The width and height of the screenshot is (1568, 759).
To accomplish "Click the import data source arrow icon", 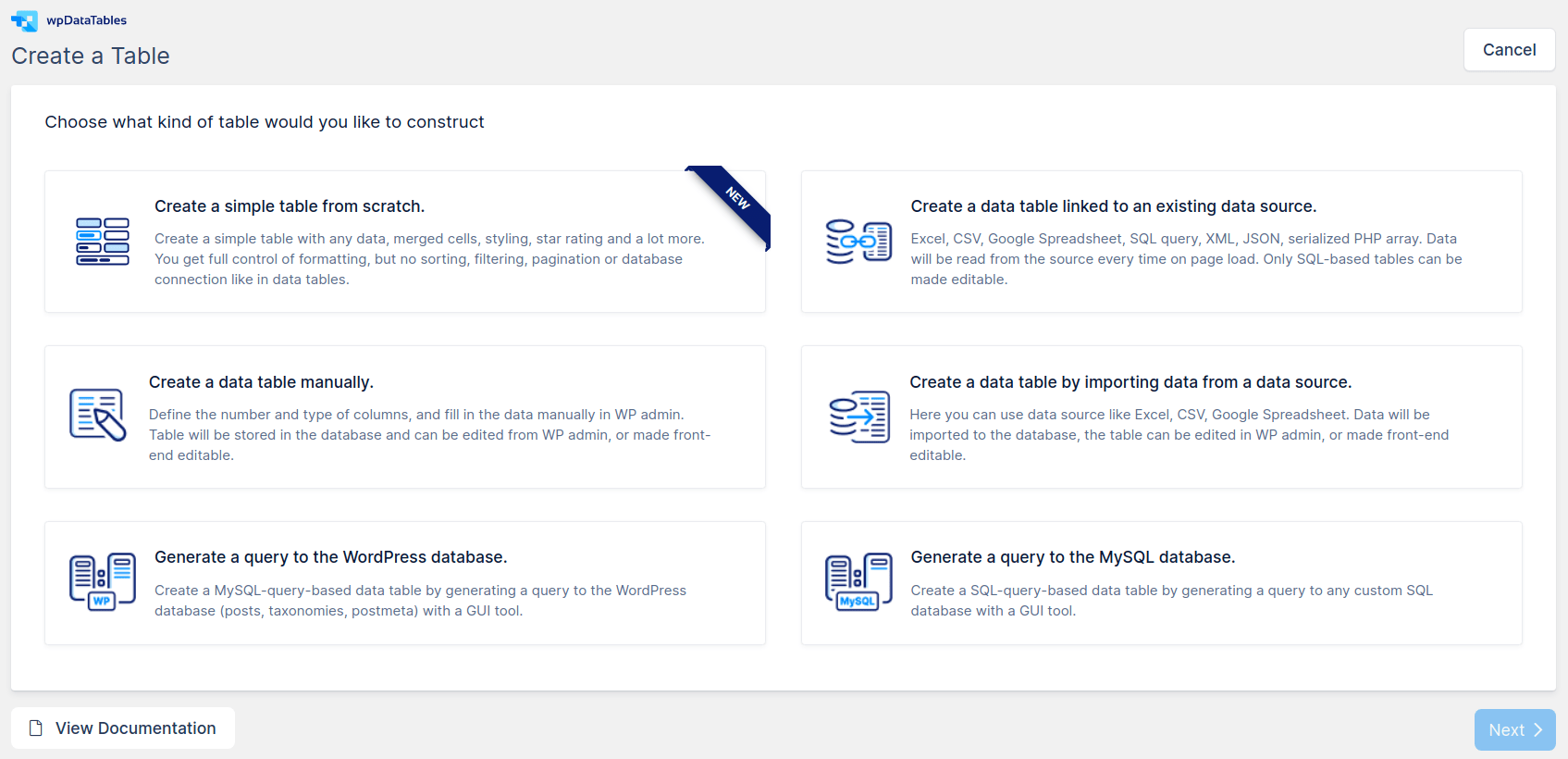I will (x=859, y=417).
